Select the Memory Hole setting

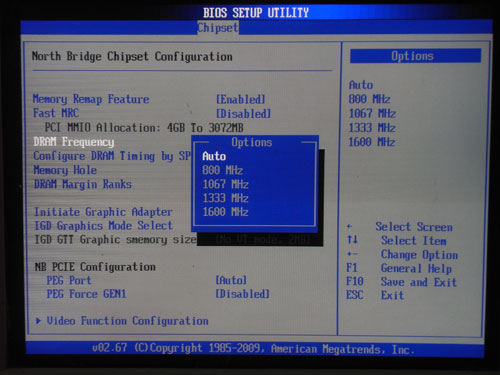click(65, 170)
